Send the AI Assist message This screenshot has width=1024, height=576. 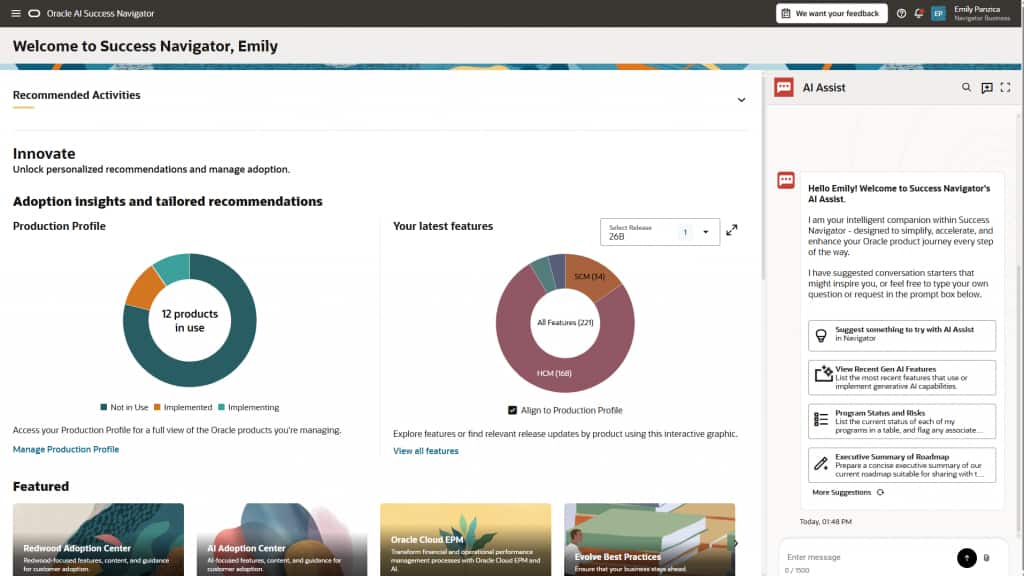click(x=967, y=558)
